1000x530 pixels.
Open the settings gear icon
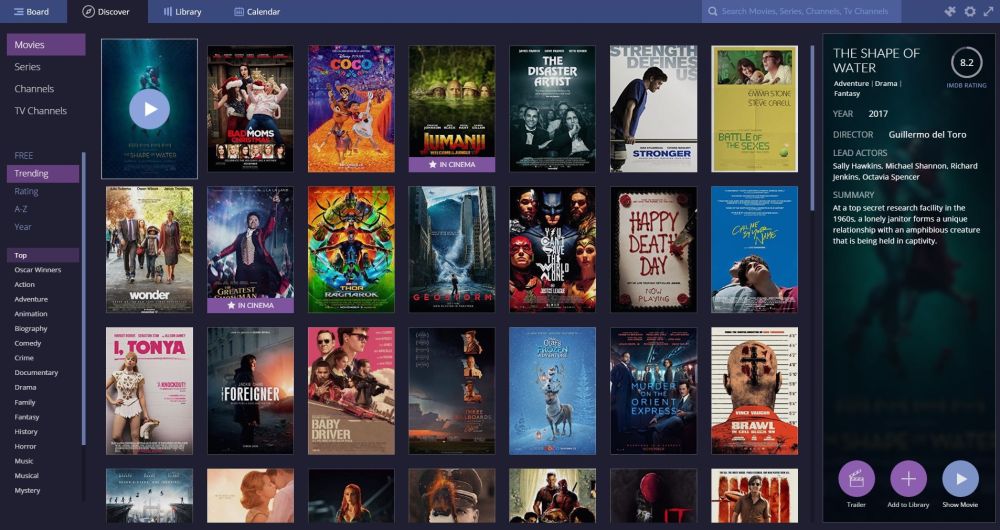click(x=970, y=11)
